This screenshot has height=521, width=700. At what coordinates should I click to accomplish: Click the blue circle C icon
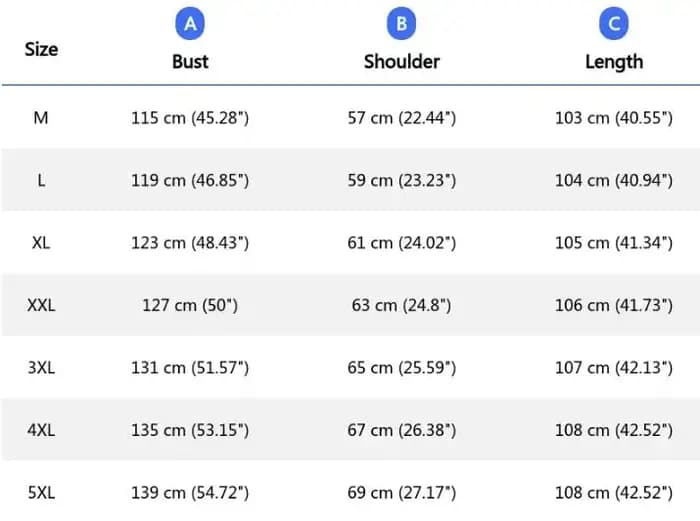click(x=614, y=23)
